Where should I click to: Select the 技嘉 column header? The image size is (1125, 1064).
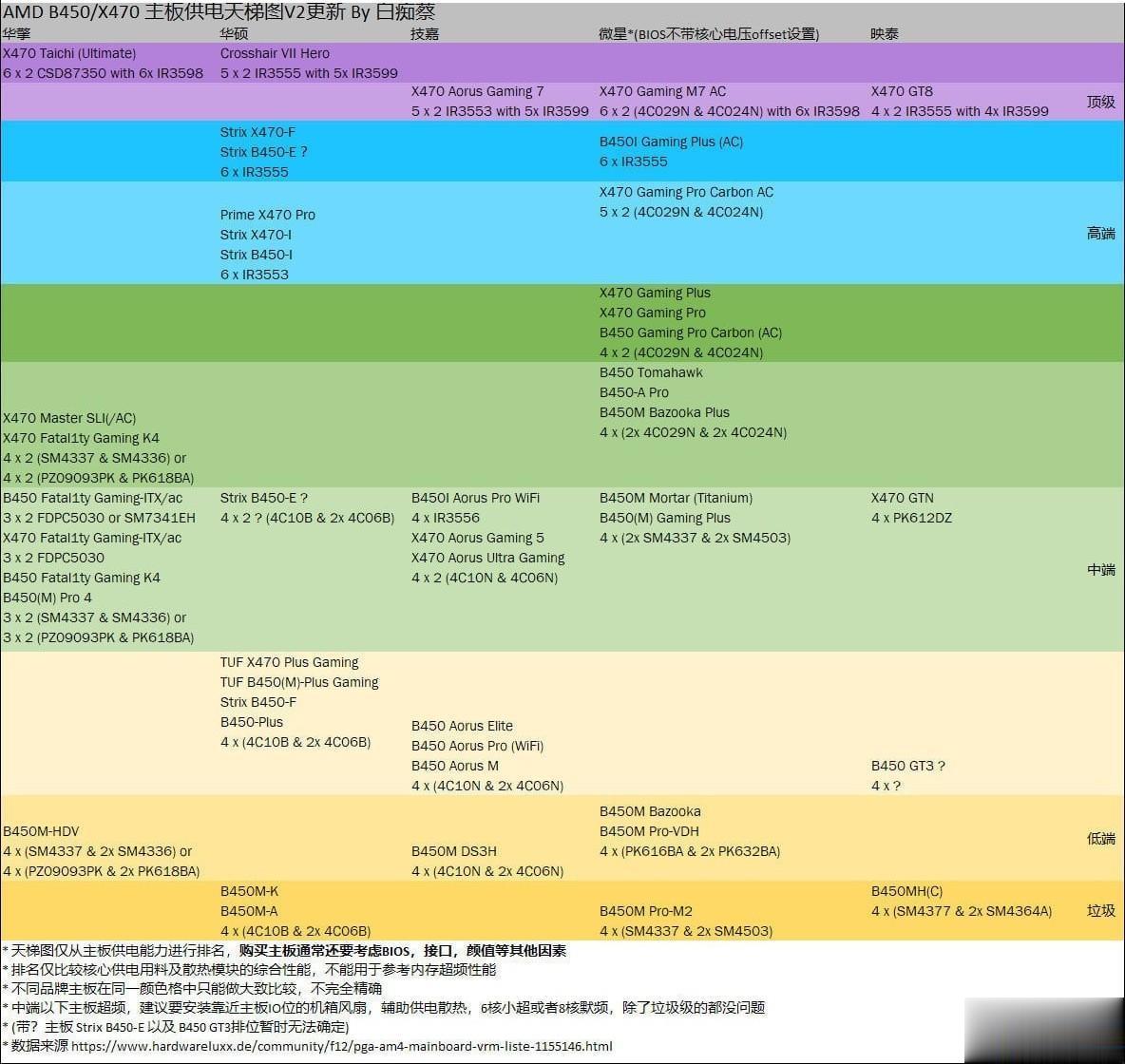[x=425, y=33]
